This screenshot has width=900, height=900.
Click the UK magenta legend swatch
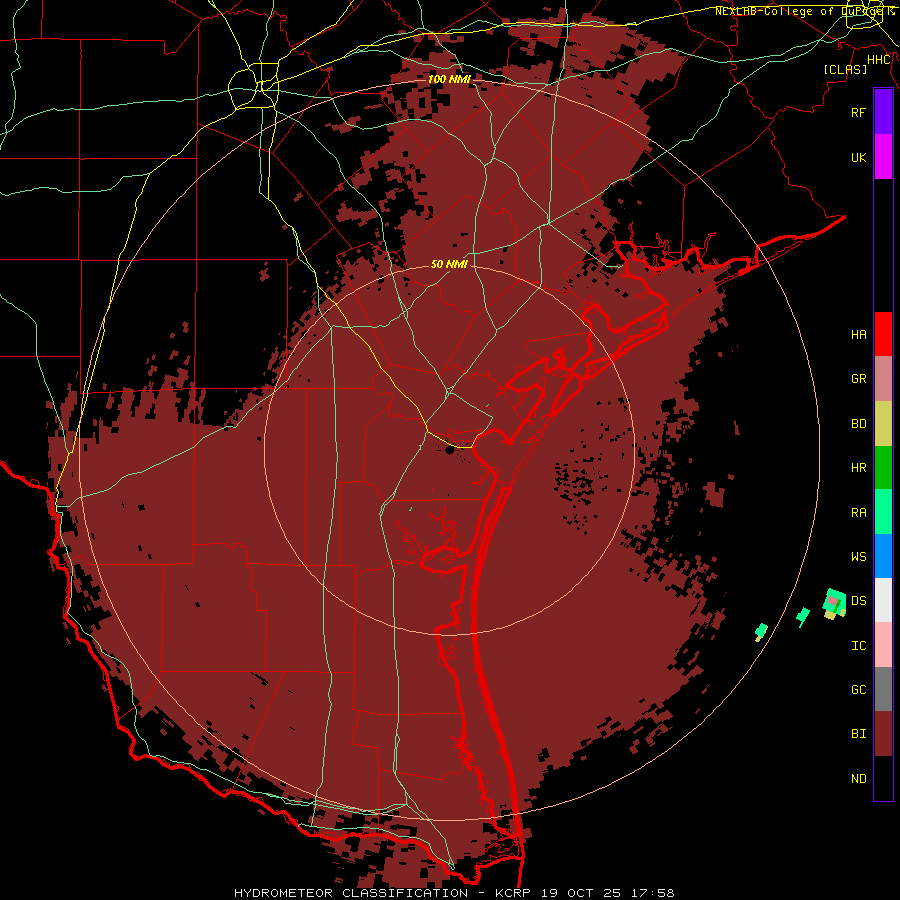coord(883,157)
